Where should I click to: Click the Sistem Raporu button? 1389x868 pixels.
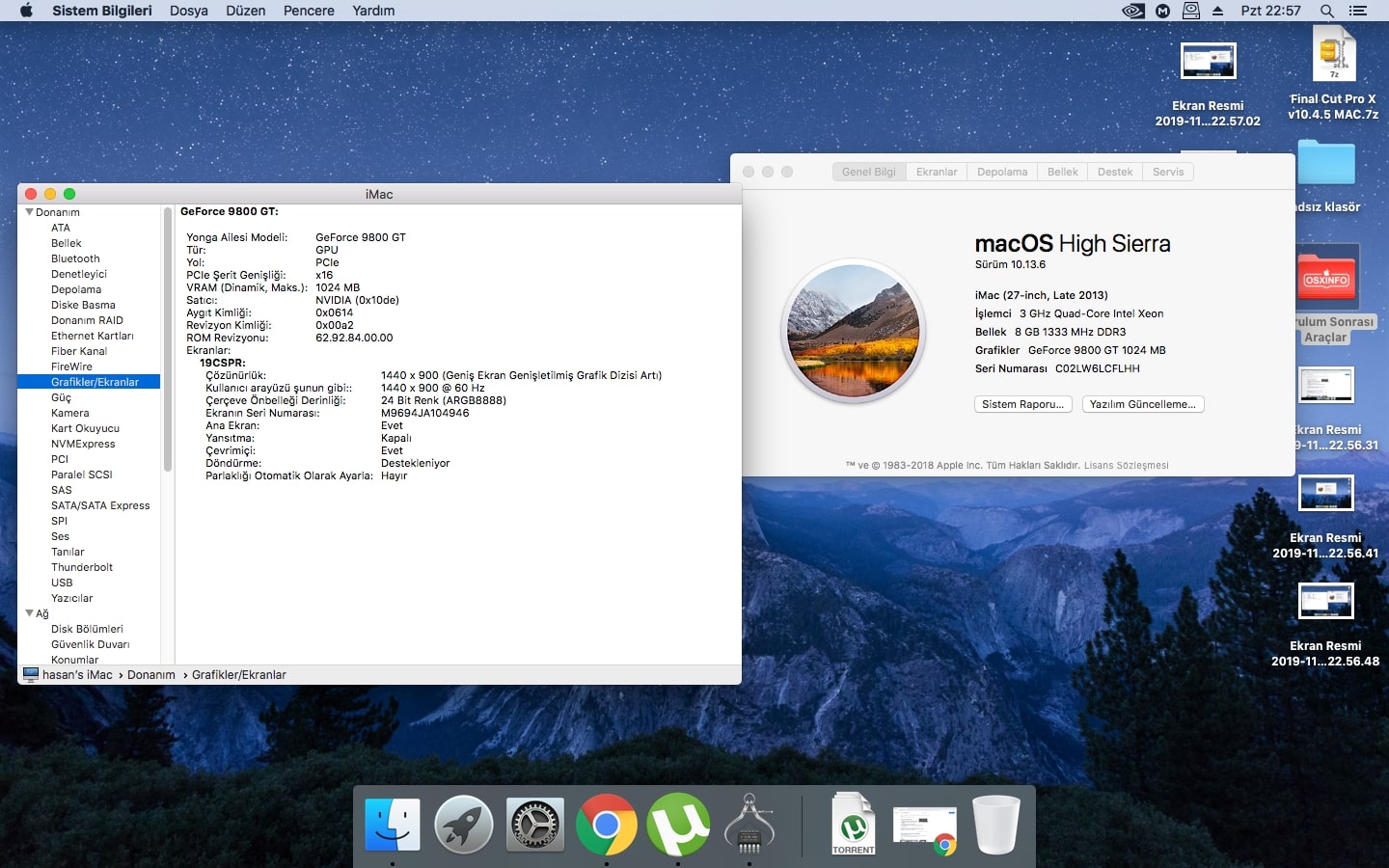pos(1022,404)
